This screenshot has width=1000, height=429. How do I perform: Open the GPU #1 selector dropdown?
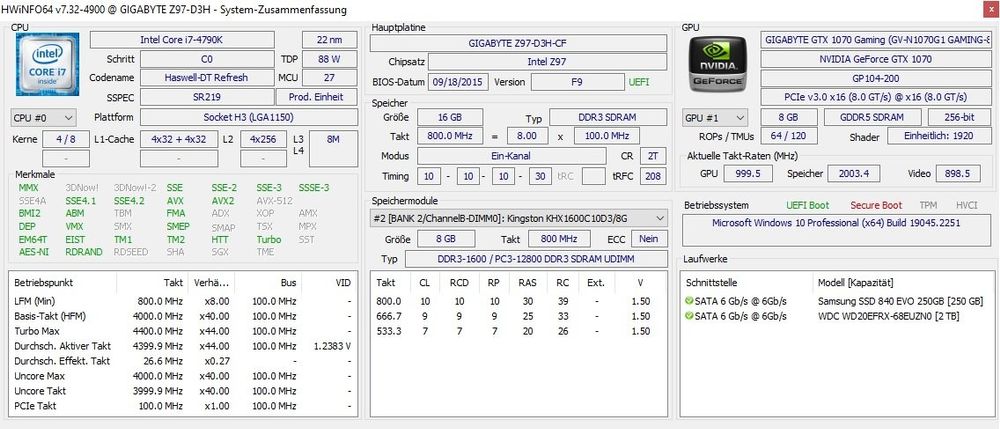point(716,117)
